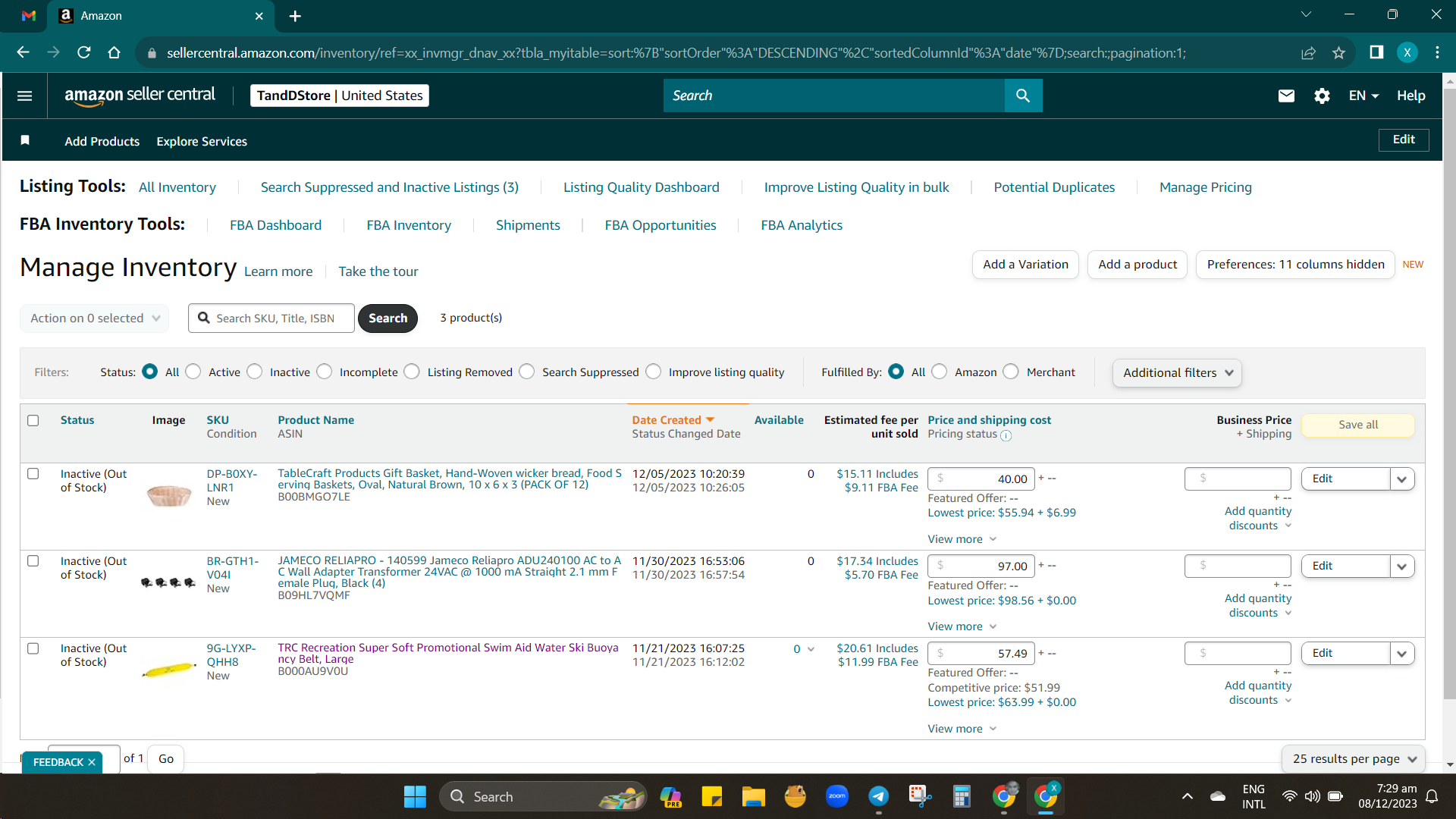The width and height of the screenshot is (1456, 819).
Task: Open the Seller Central hamburger menu
Action: 24,96
